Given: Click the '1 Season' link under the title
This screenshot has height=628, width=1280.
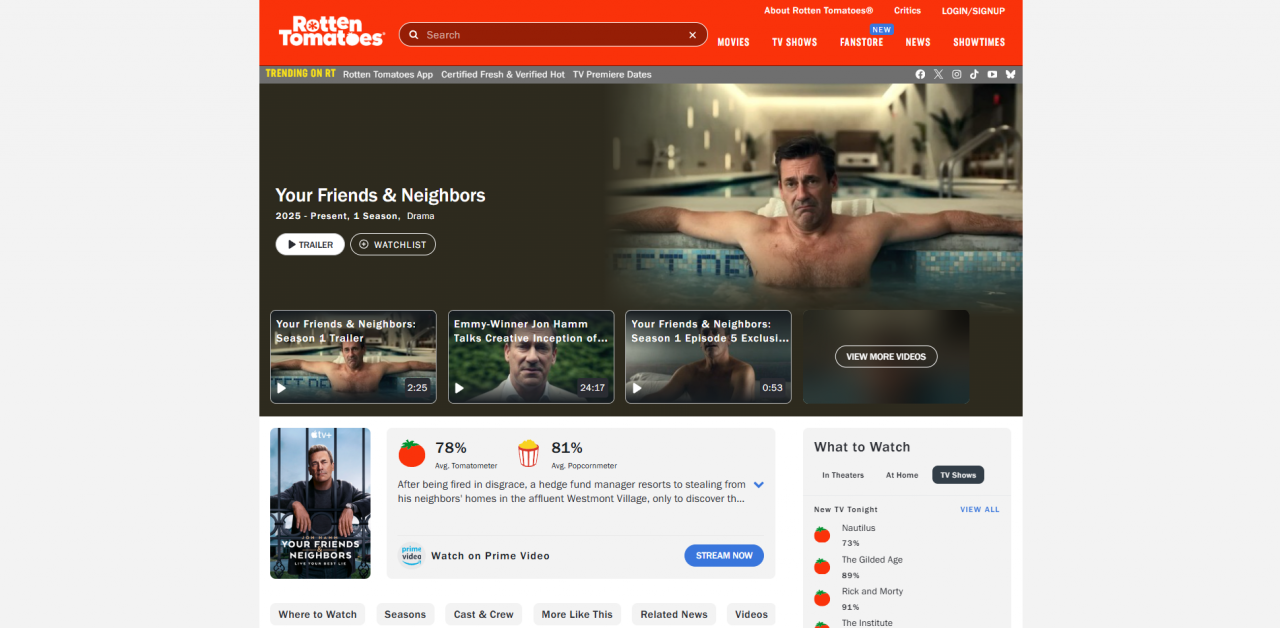Looking at the screenshot, I should pyautogui.click(x=376, y=216).
